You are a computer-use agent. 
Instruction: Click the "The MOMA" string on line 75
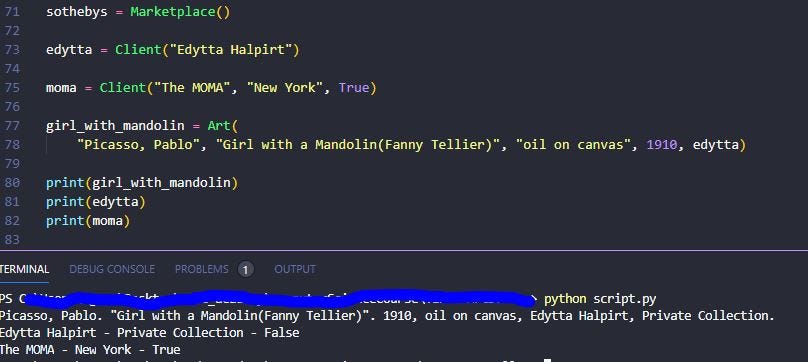coord(192,88)
